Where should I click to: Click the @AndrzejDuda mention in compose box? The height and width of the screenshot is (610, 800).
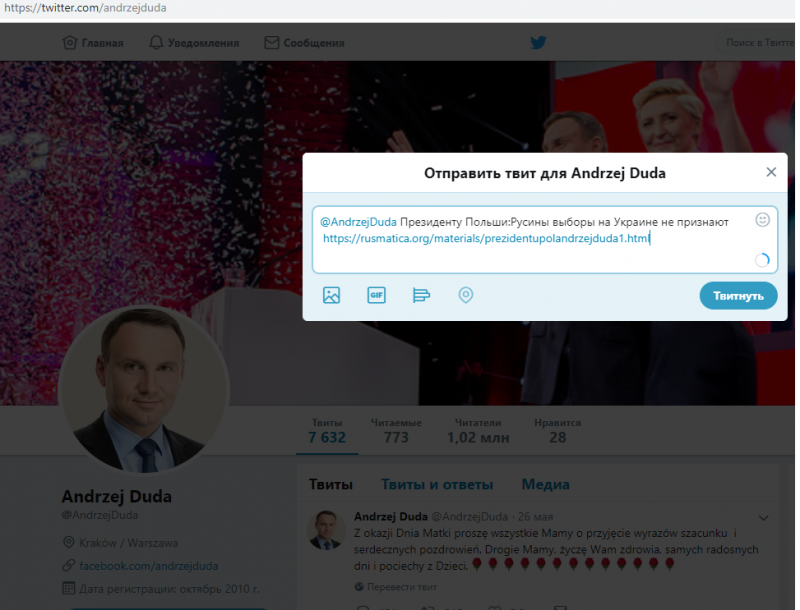pyautogui.click(x=358, y=222)
